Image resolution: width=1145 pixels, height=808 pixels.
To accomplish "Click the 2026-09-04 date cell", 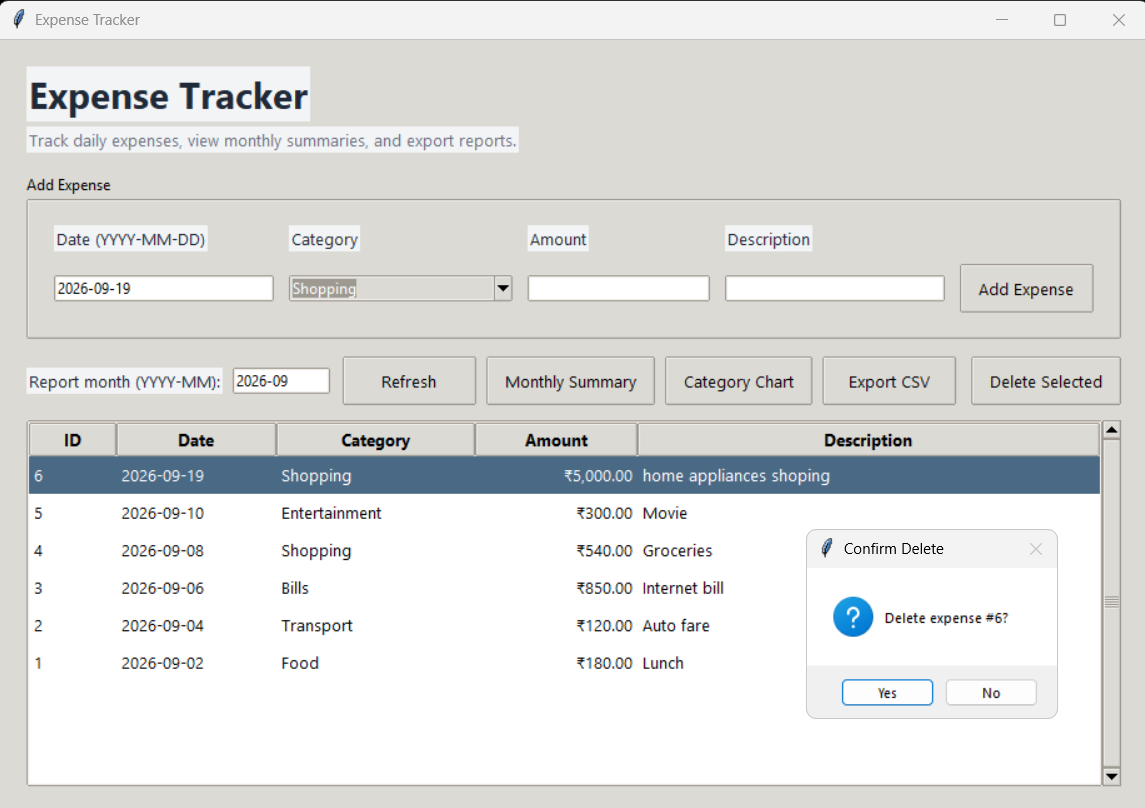I will (x=162, y=626).
